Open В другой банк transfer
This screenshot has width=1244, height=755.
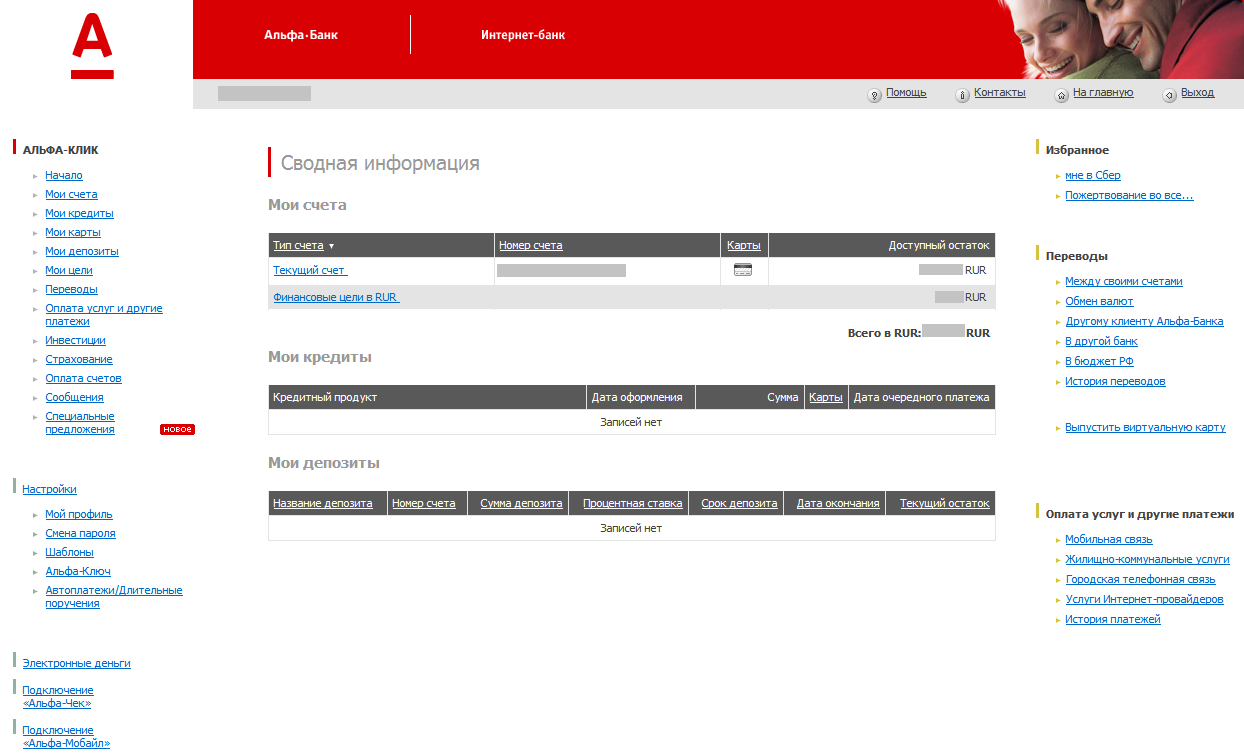[1101, 341]
